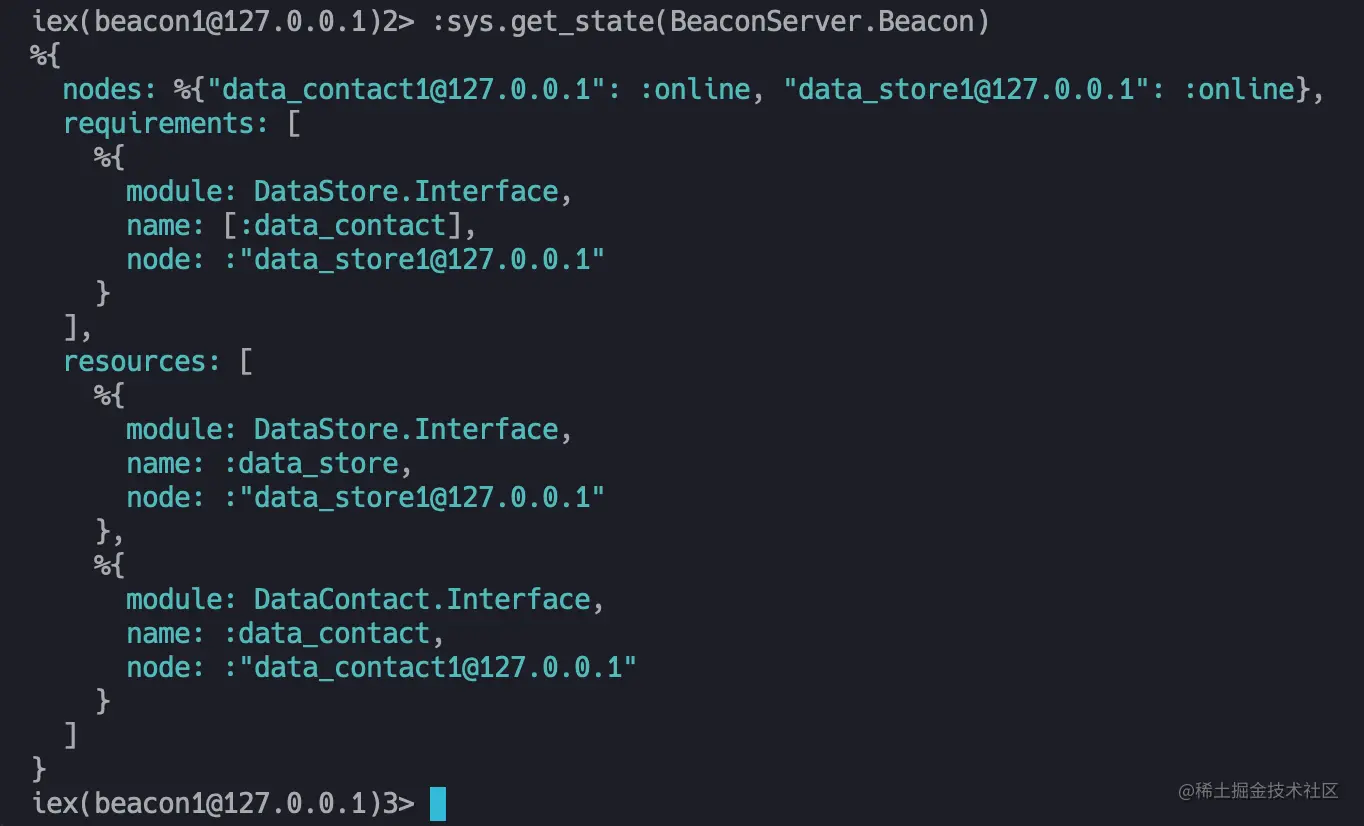Click the iex(beacon1@127.0.0.1)2> prompt

tap(223, 21)
